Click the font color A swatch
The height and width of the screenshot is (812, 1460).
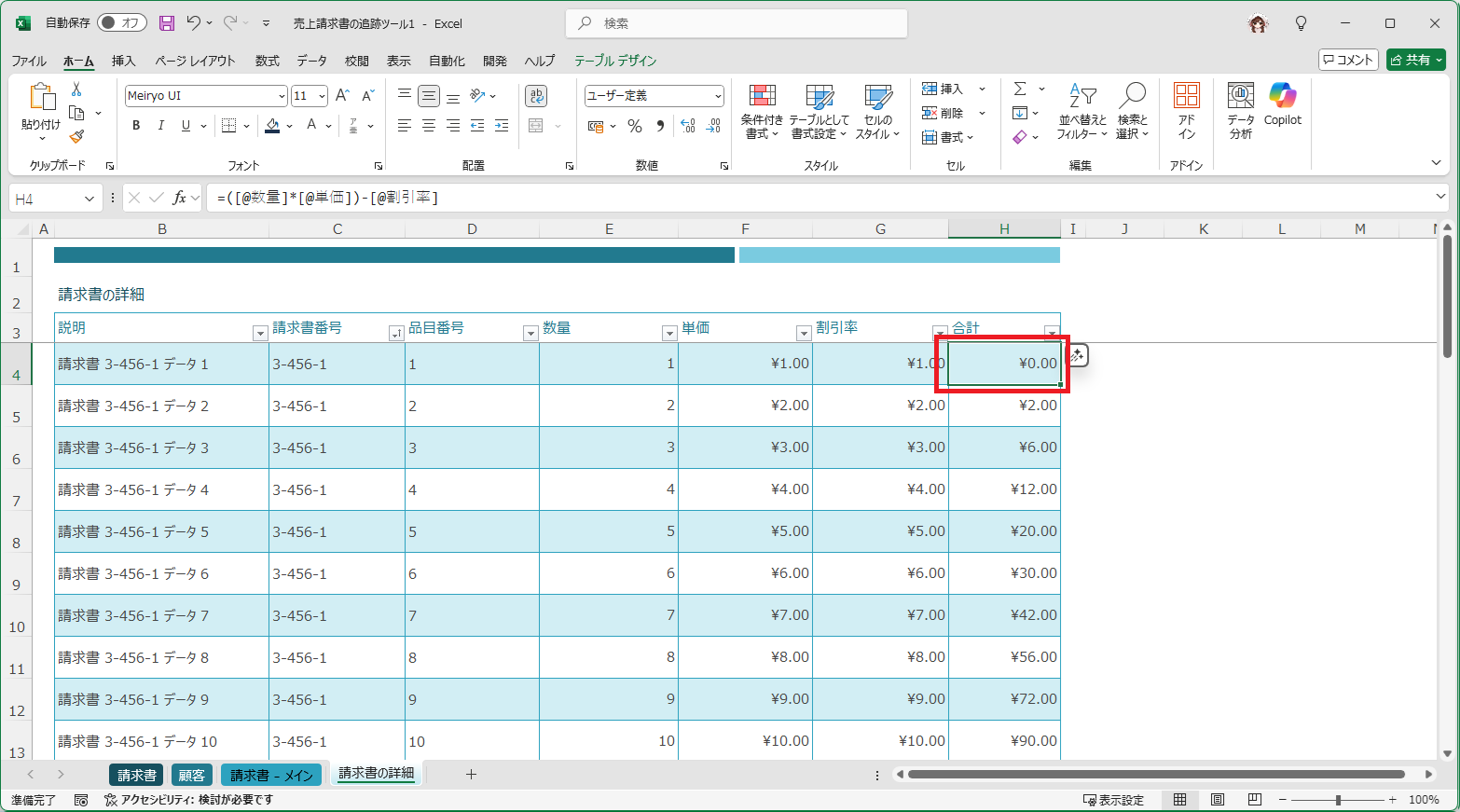(x=311, y=126)
